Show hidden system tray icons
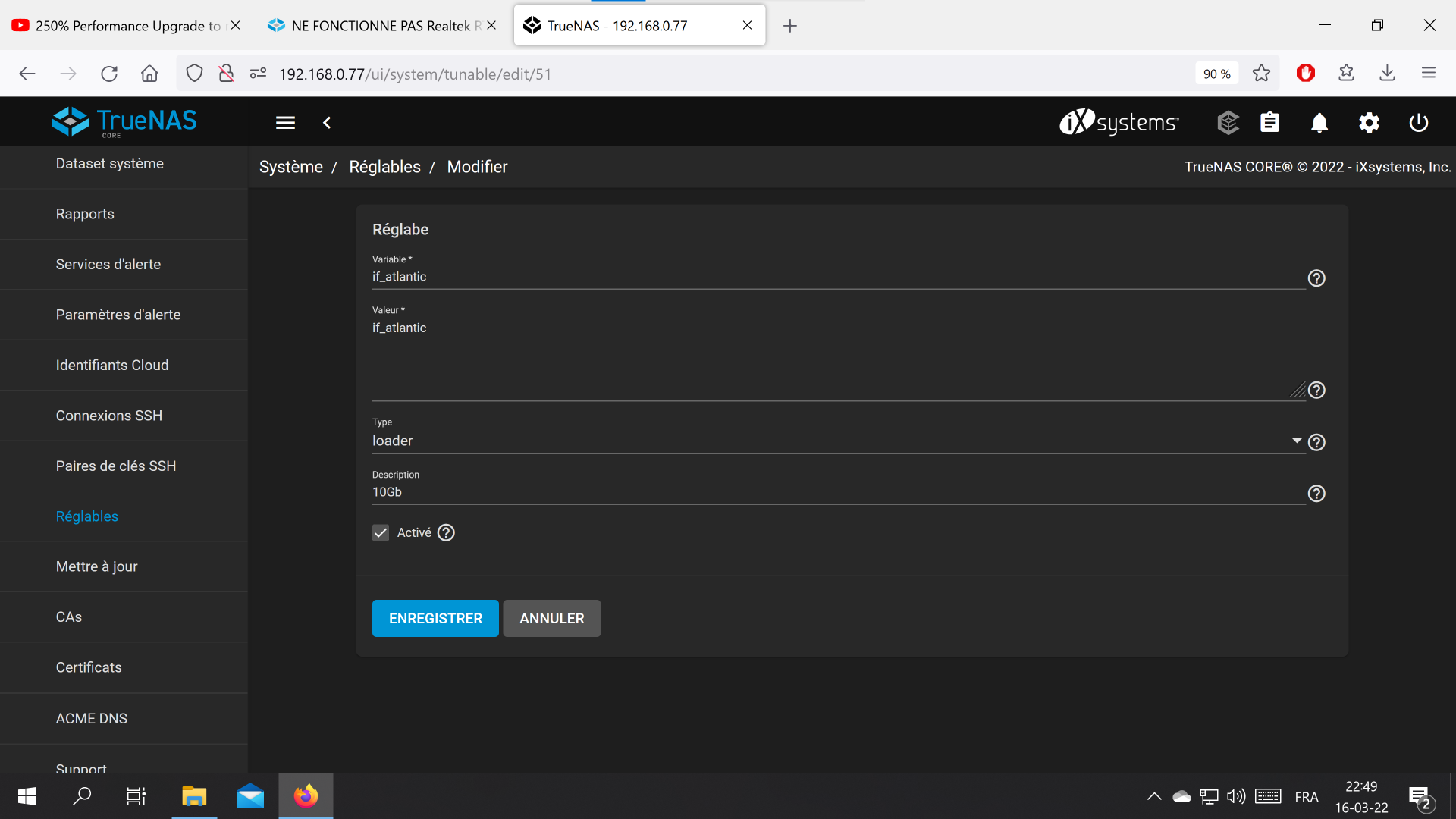 (x=1153, y=796)
